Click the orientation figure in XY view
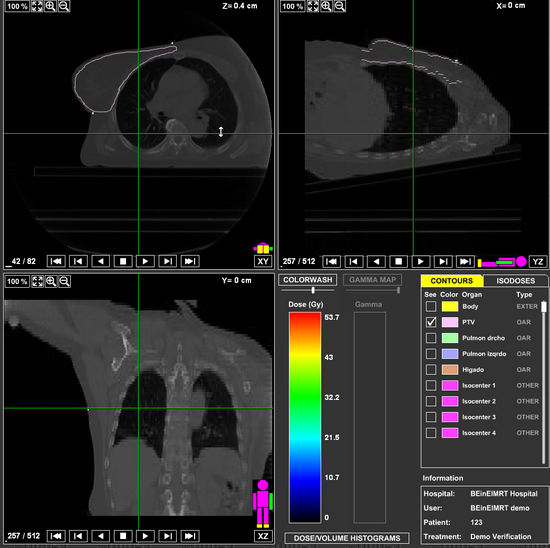Viewport: 550px width, 548px height. (263, 248)
